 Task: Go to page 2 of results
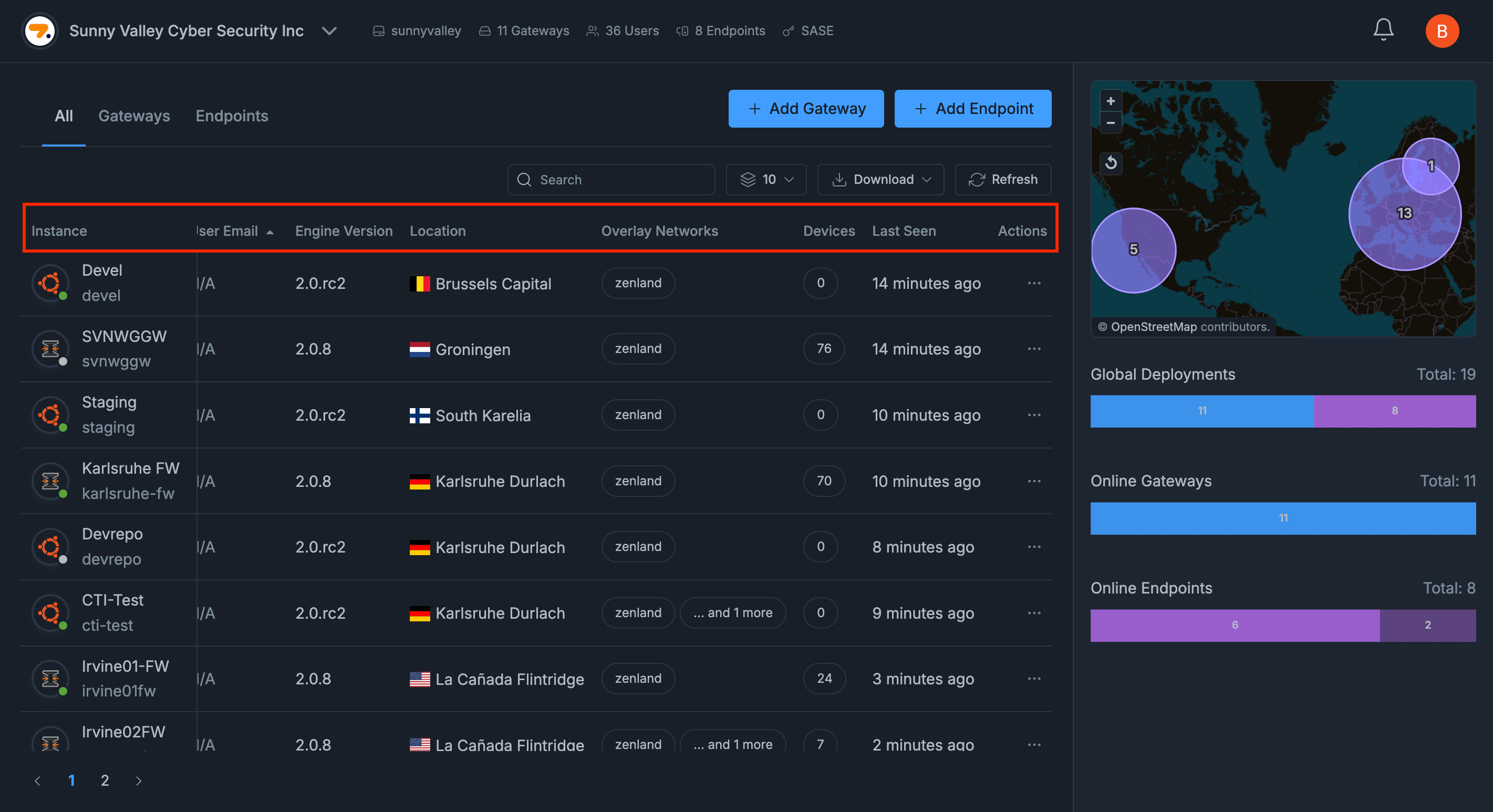(x=105, y=780)
